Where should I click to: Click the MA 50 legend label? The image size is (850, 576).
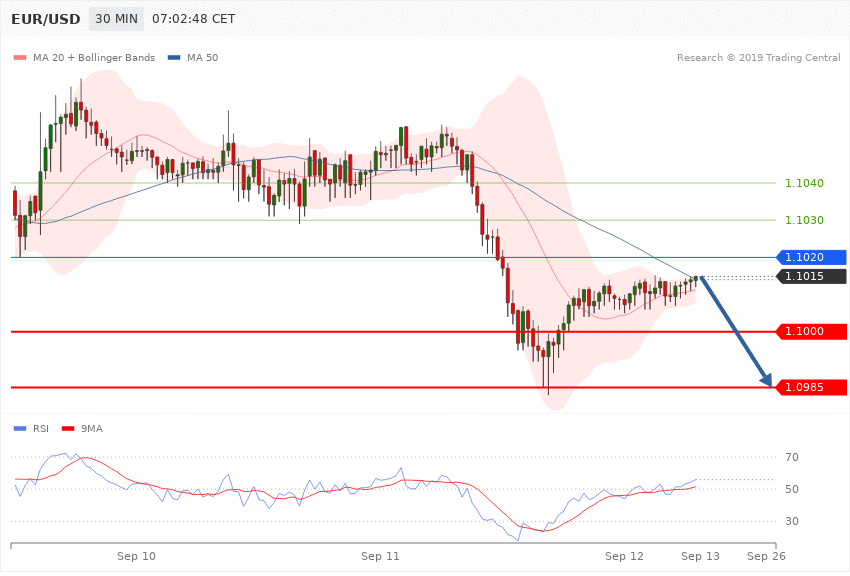(202, 57)
